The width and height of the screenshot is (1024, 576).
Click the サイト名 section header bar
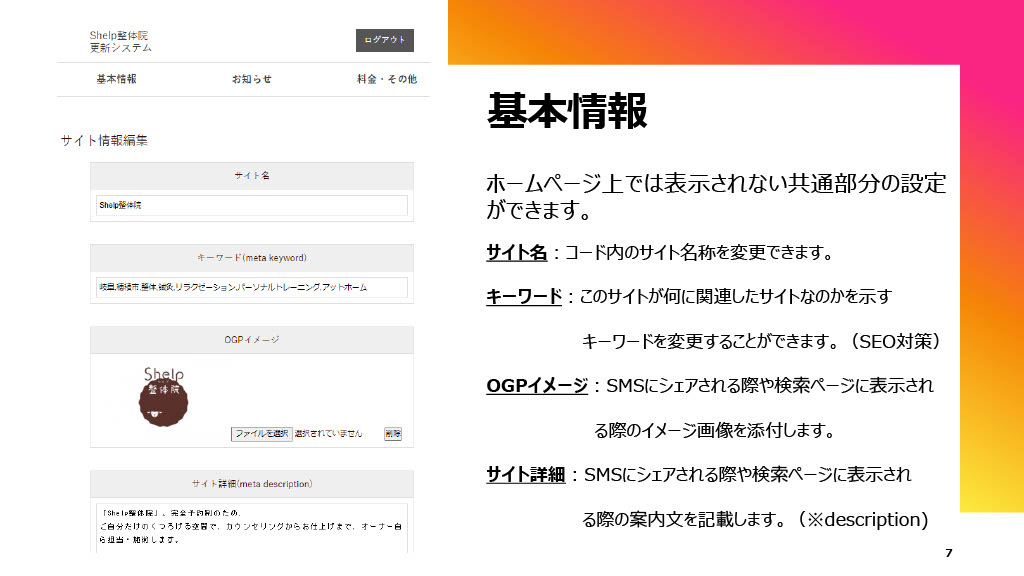tap(252, 176)
